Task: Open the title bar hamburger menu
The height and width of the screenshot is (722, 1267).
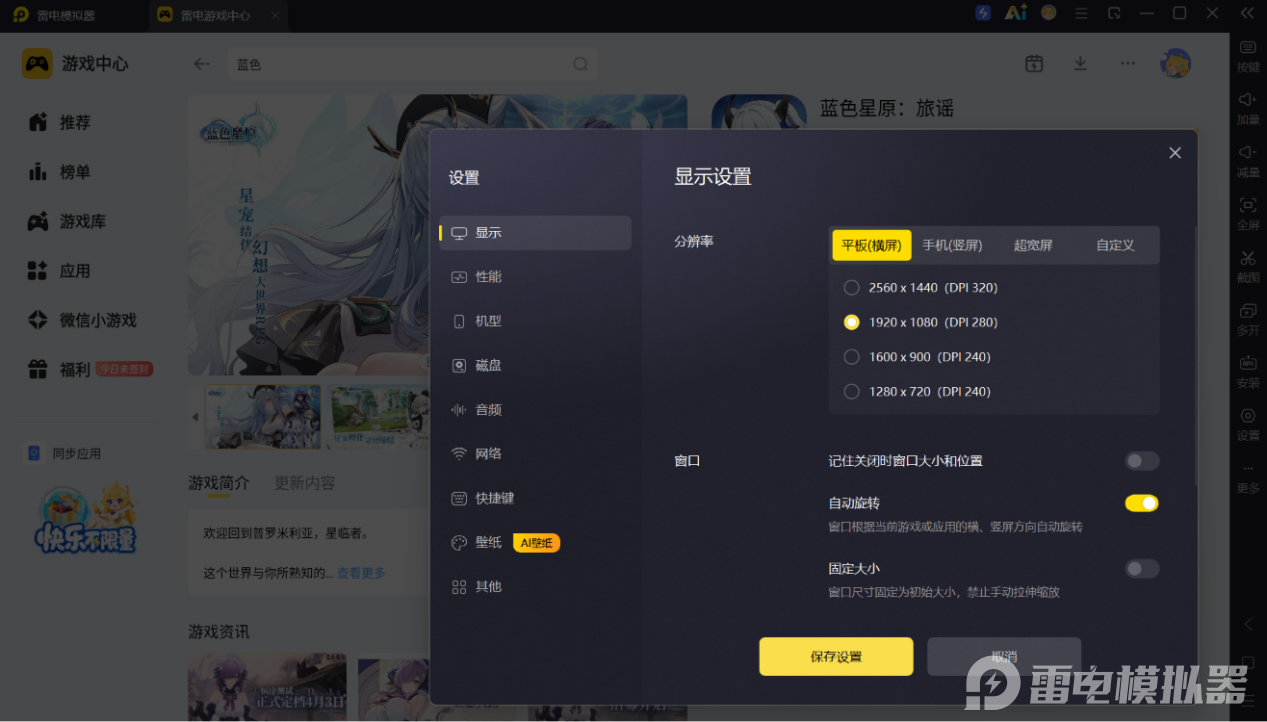Action: 1081,13
